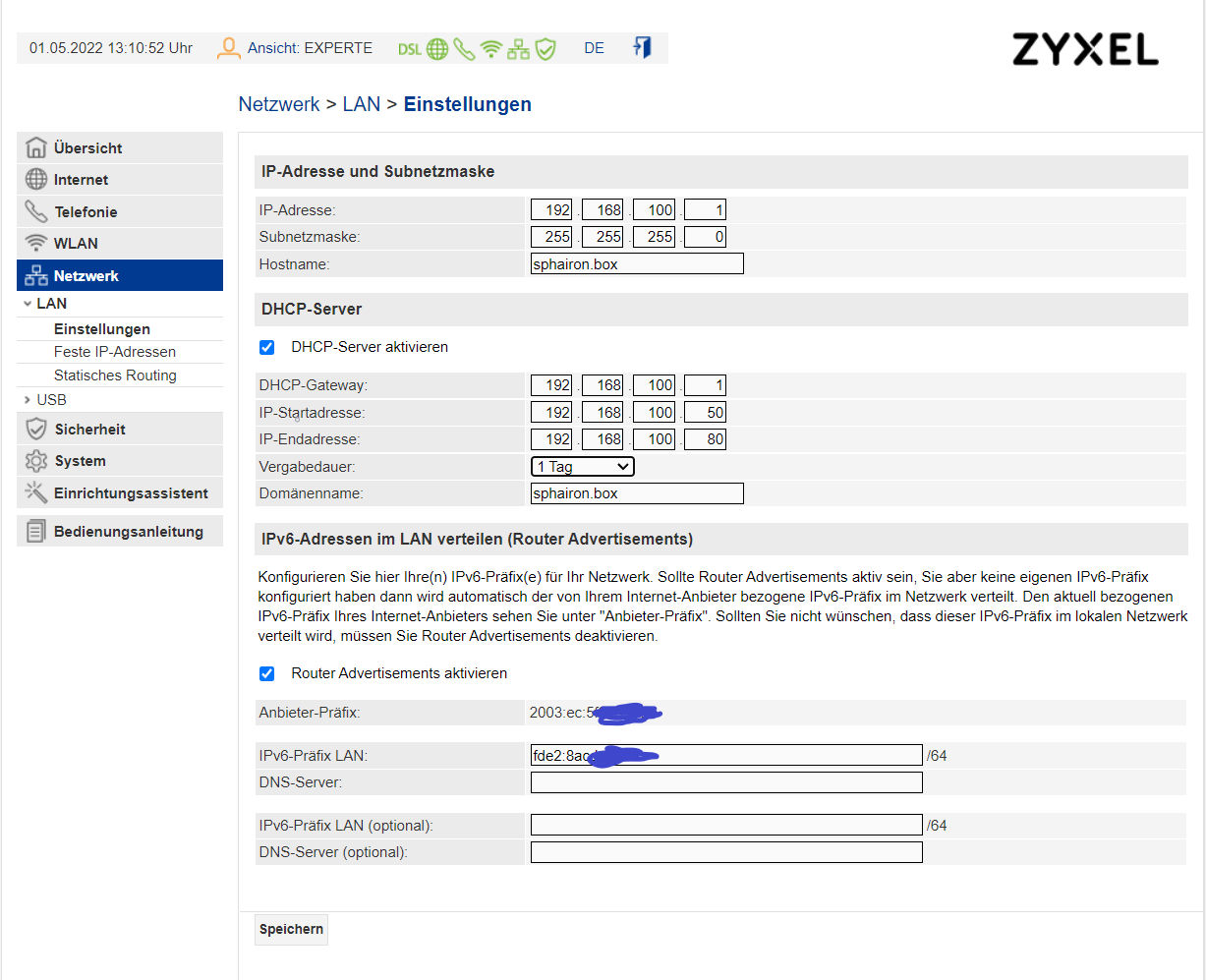Click the globe icon beside Internet
Image resolution: width=1206 pixels, height=980 pixels.
[x=36, y=179]
